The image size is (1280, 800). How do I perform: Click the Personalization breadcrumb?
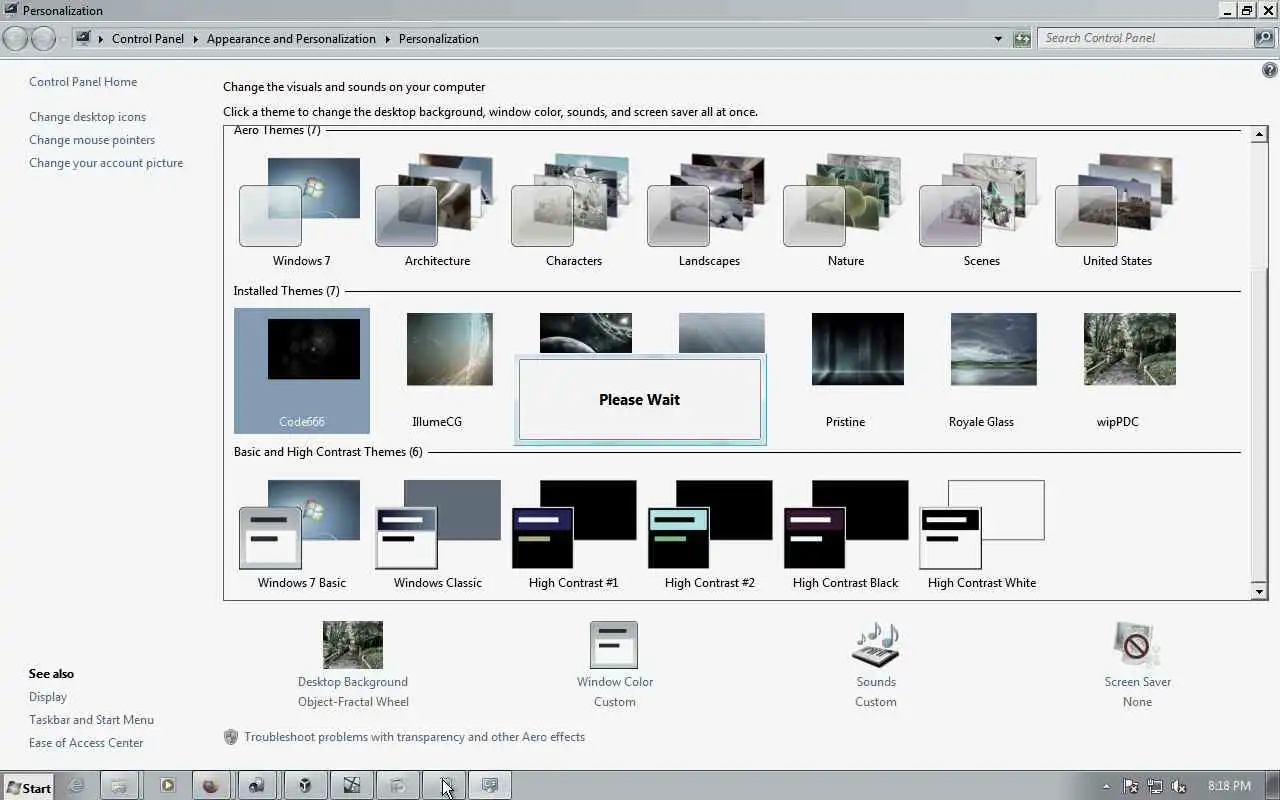tap(439, 39)
